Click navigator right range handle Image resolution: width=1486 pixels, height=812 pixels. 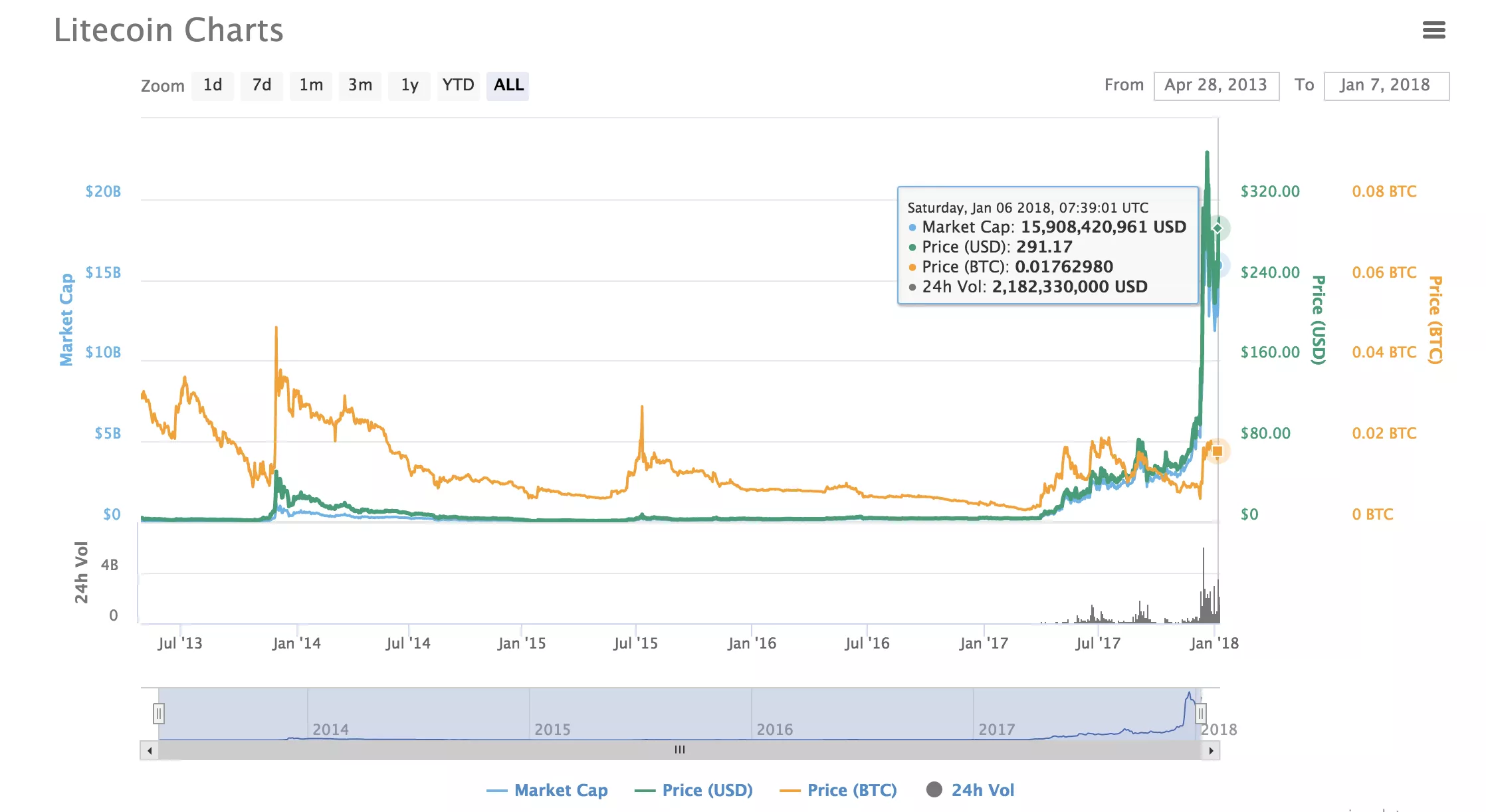click(1200, 714)
